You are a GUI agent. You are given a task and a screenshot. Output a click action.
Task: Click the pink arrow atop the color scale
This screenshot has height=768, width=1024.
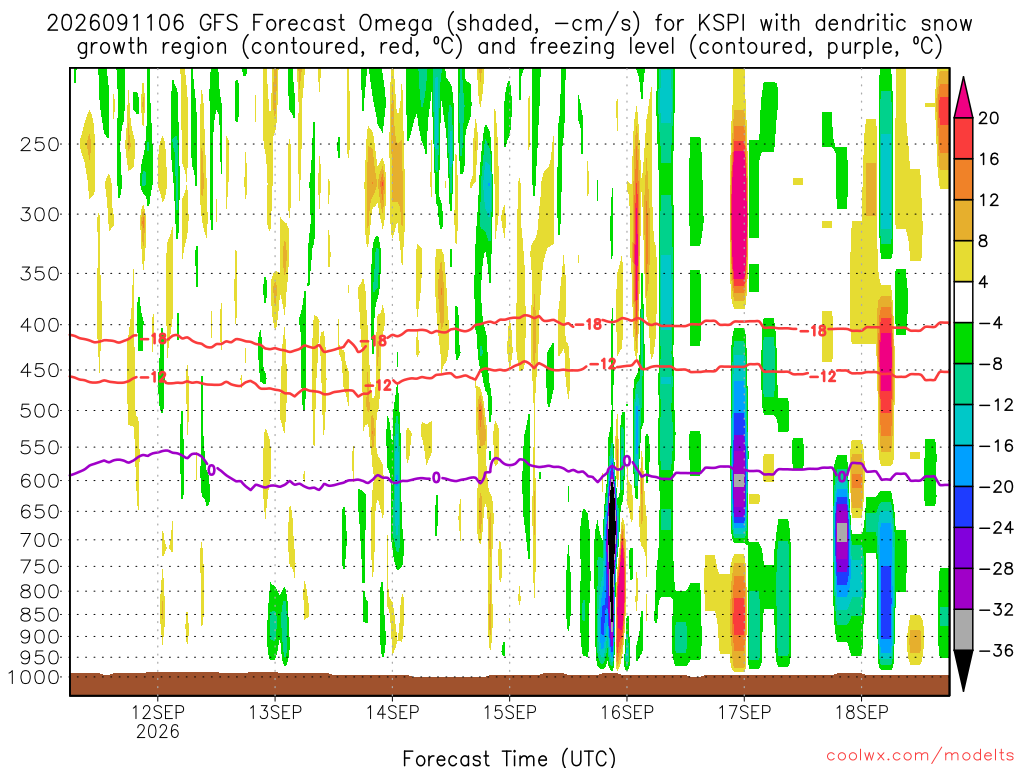coord(963,98)
